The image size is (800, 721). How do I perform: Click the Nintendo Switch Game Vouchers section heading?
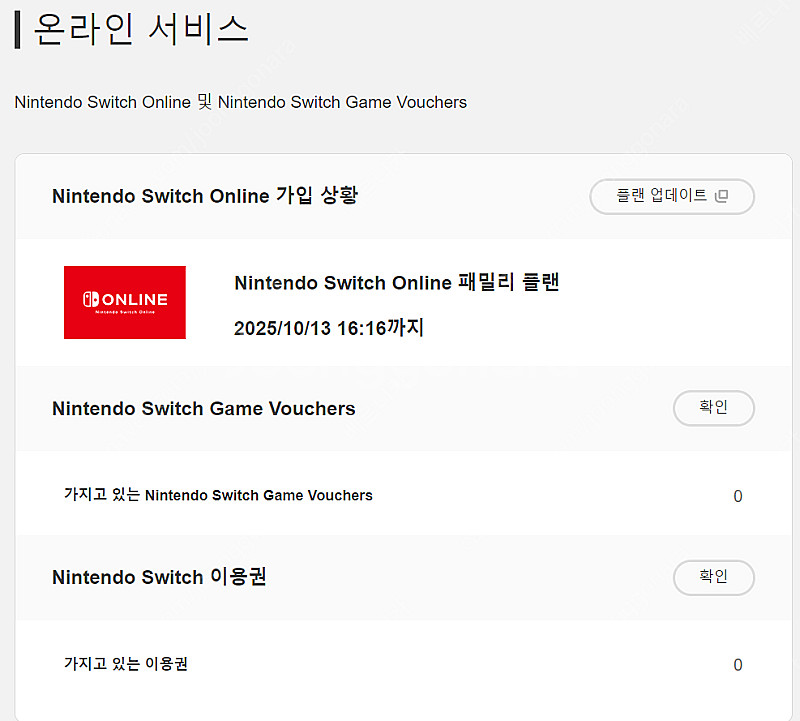204,408
